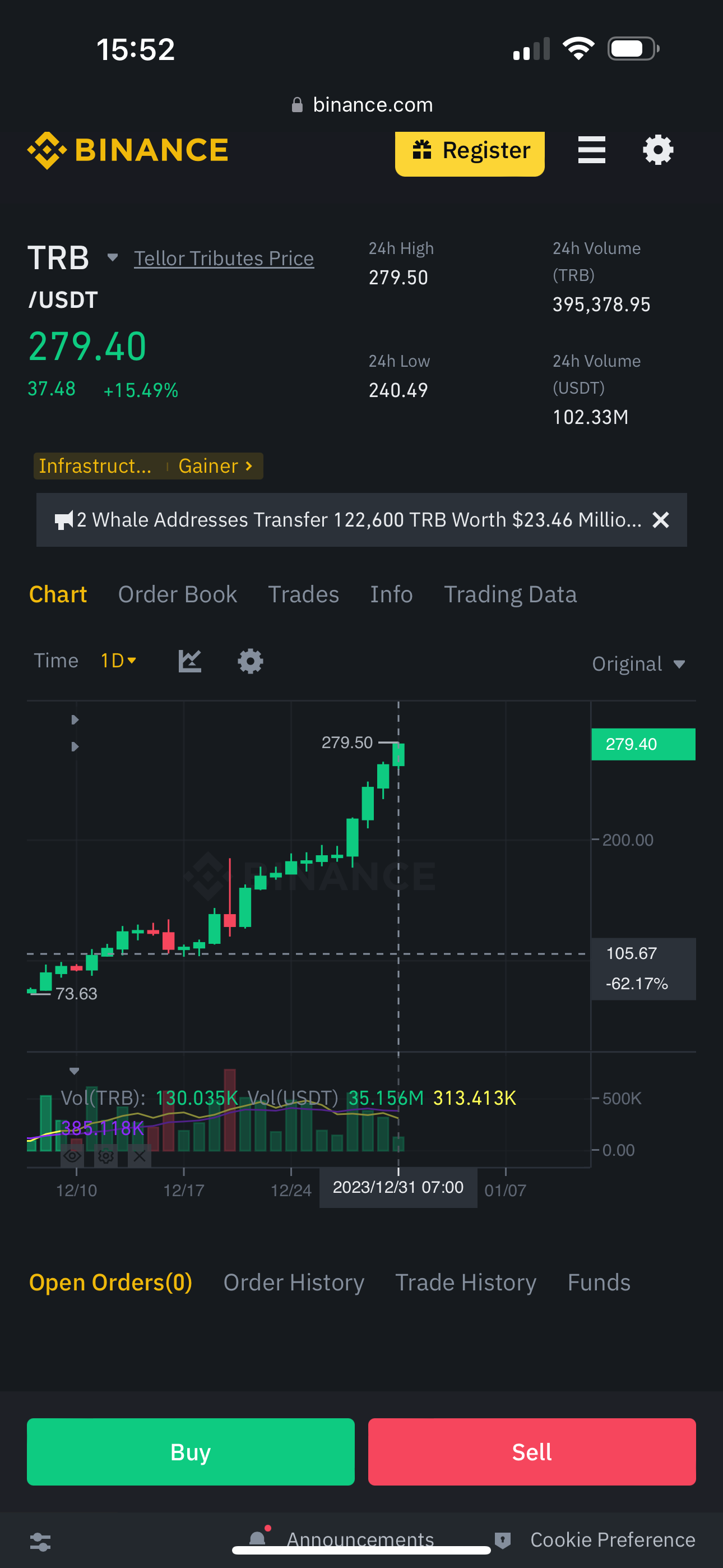Click the layout sliders icon in footer
The image size is (723, 1568).
(x=40, y=1542)
